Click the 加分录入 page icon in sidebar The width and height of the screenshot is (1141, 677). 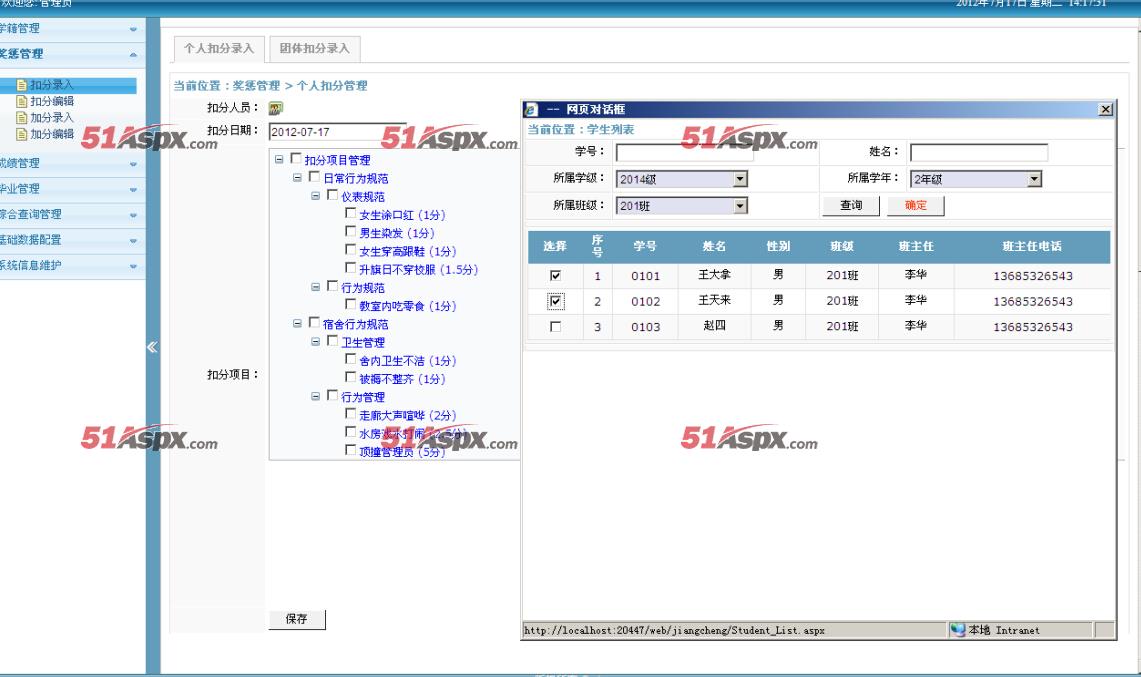(x=22, y=117)
